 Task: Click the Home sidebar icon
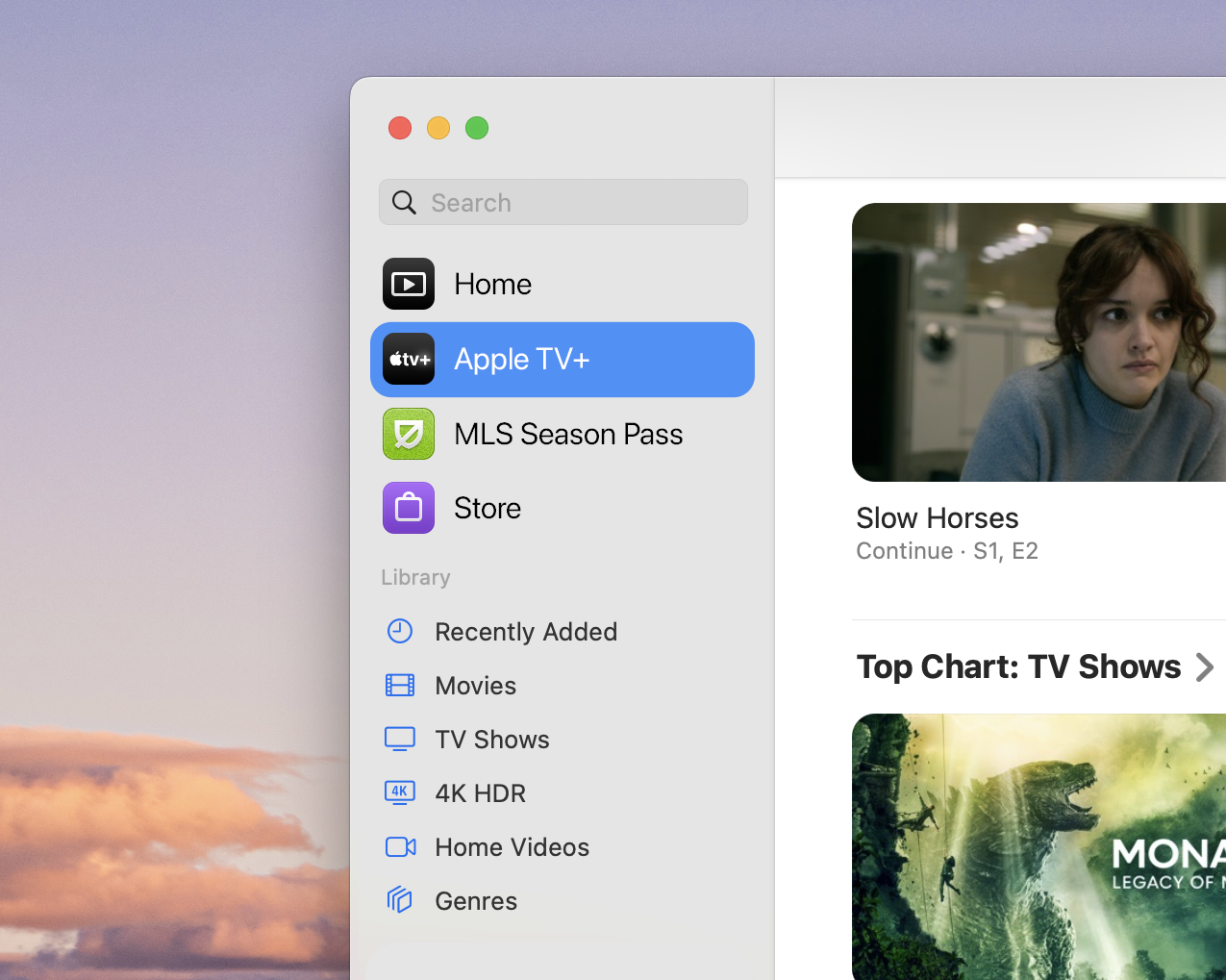point(409,284)
